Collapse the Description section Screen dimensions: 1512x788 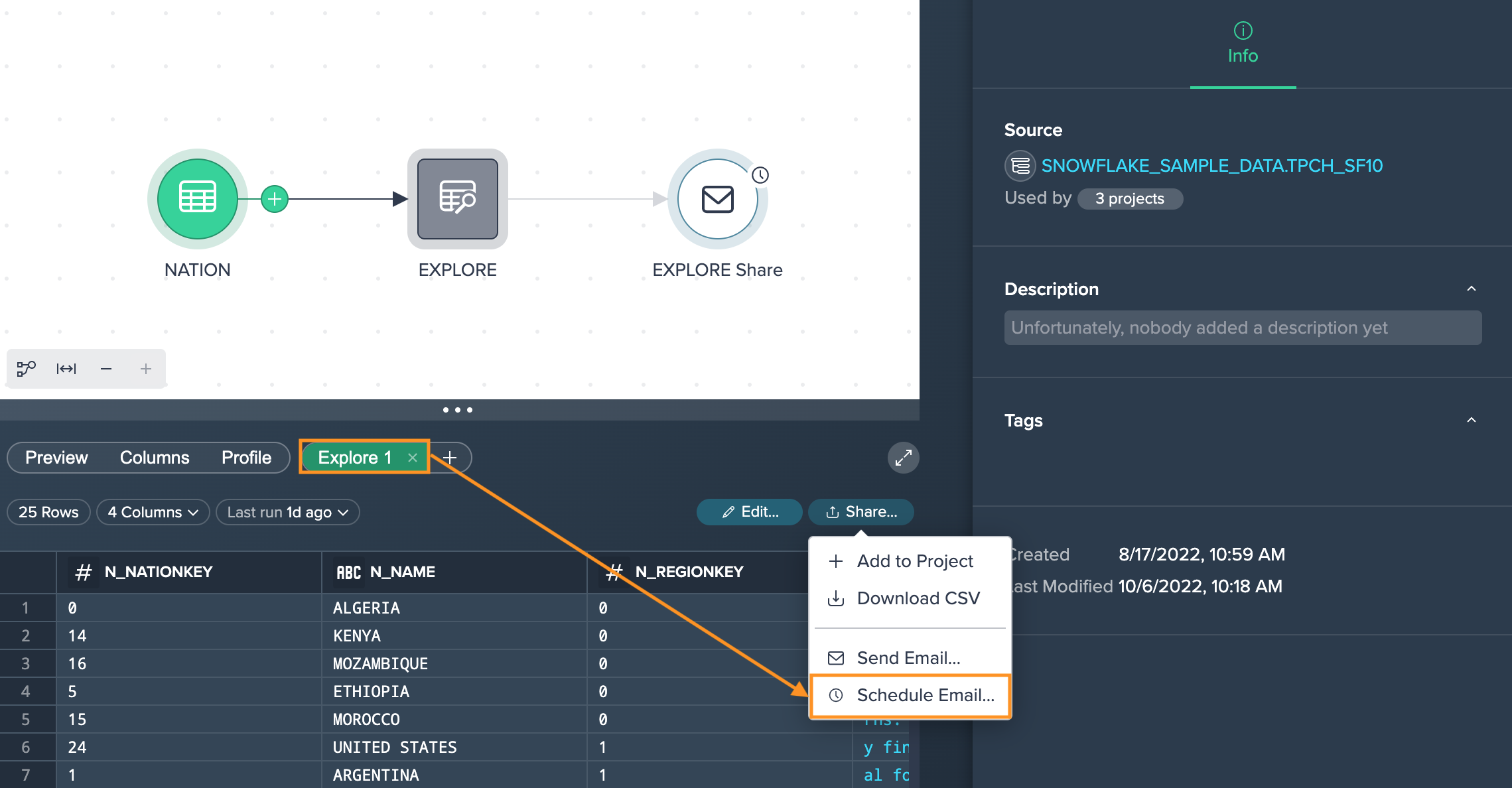[1472, 289]
